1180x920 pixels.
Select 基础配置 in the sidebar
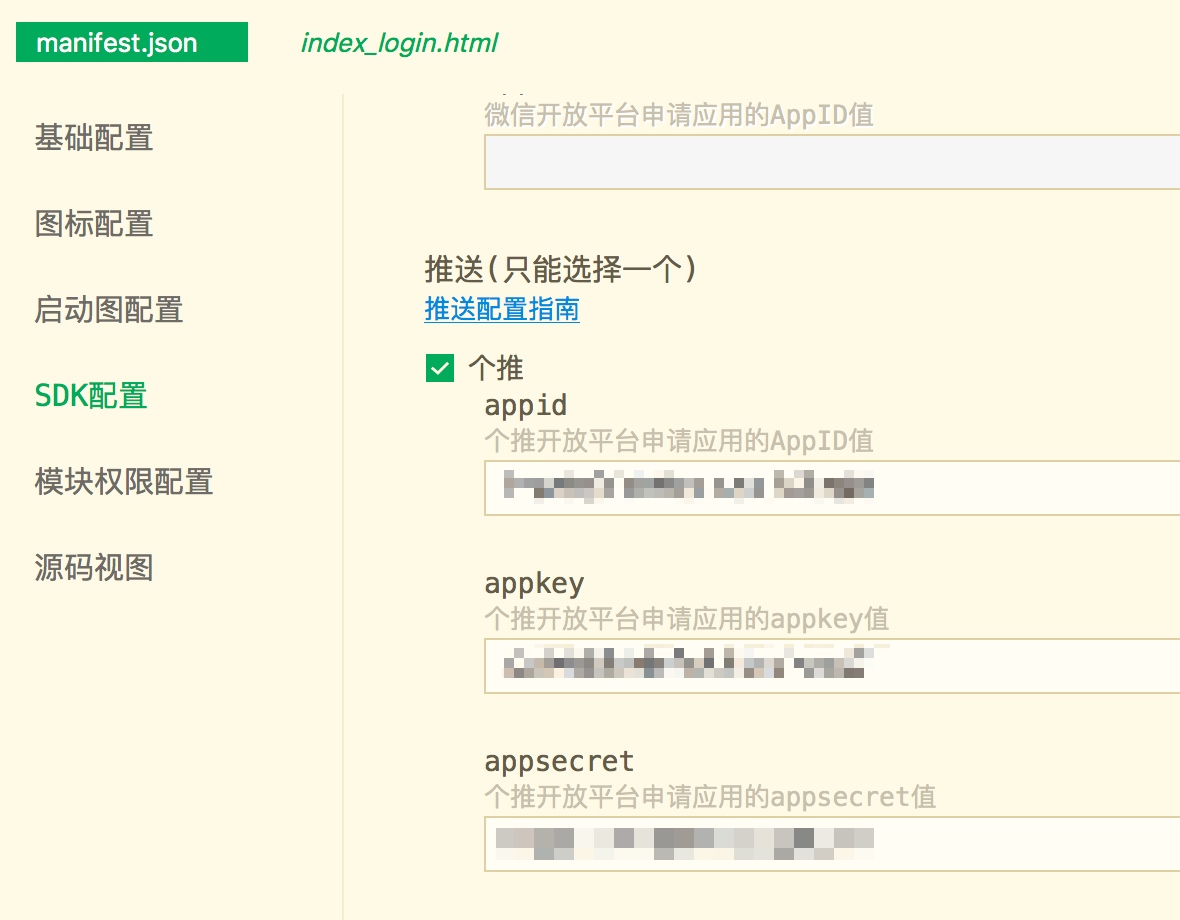click(94, 138)
